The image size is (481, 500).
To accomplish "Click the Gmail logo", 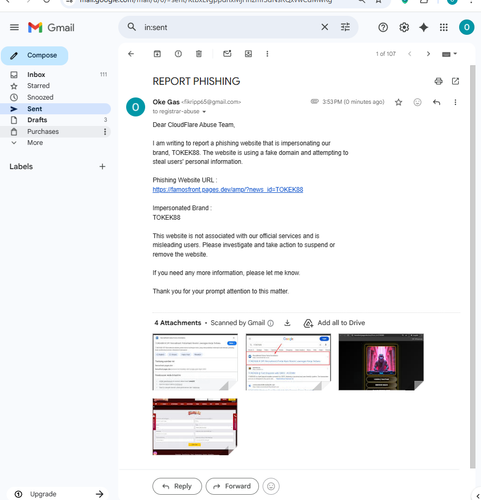I will [x=51, y=27].
